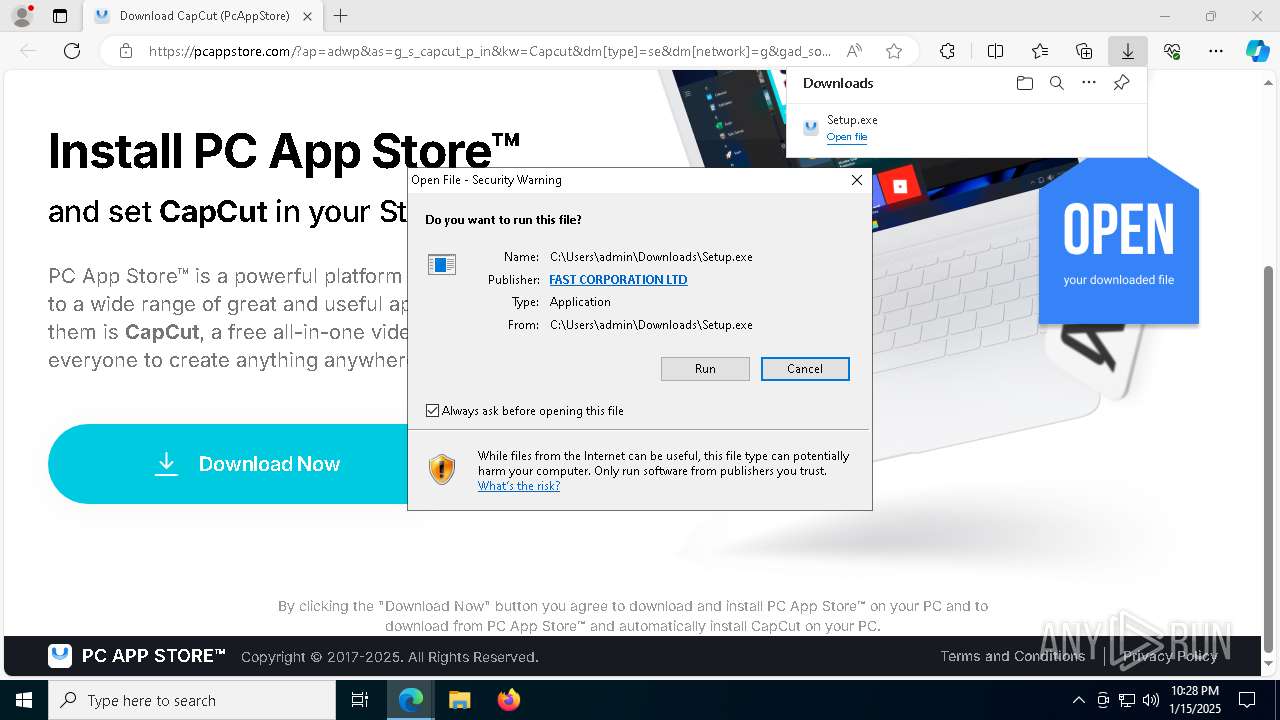Add page to favorites star icon

coord(894,51)
